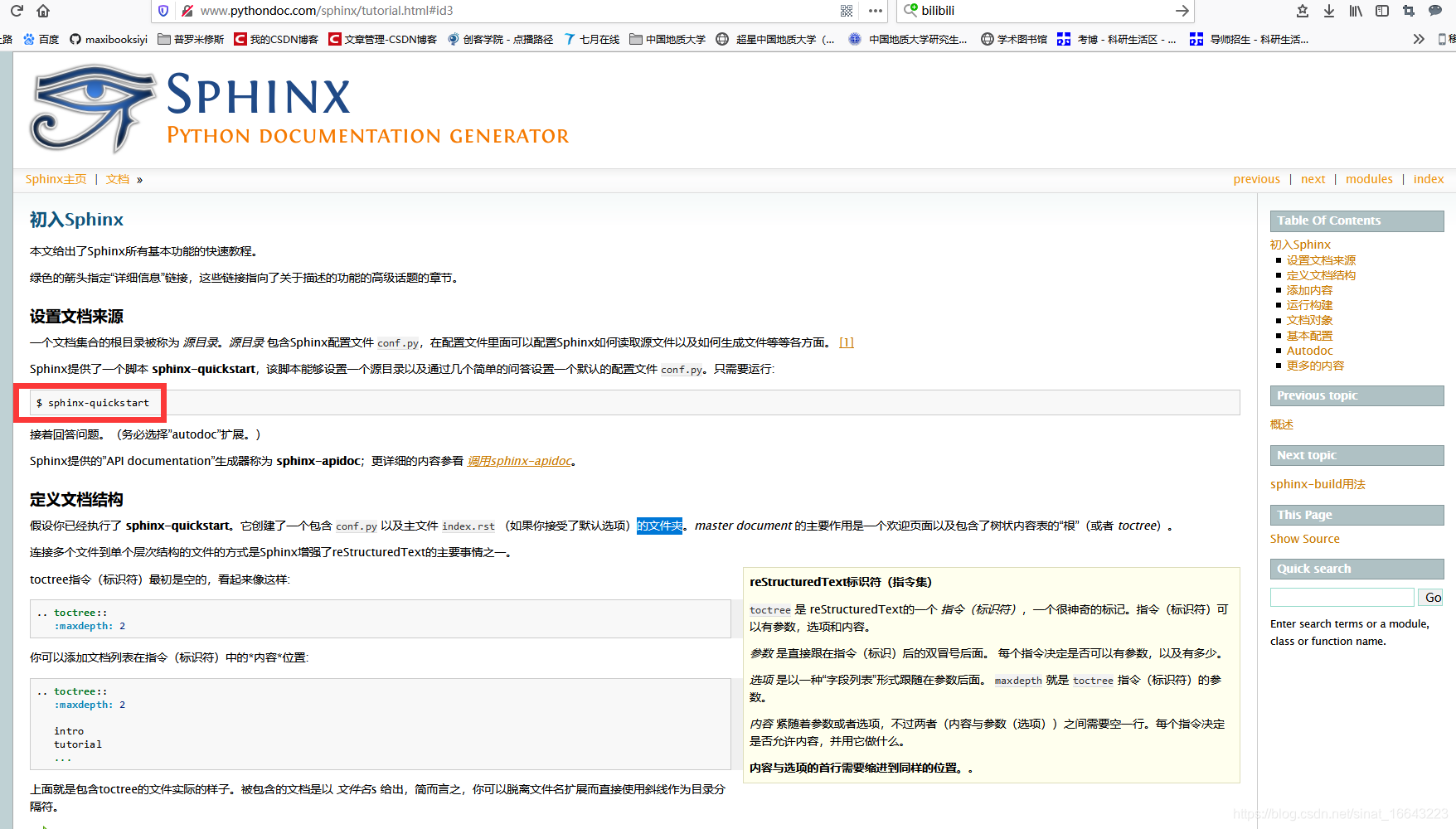Screen dimensions: 1456x829
Task: Open previous topic 概述 link
Action: [x=1282, y=424]
